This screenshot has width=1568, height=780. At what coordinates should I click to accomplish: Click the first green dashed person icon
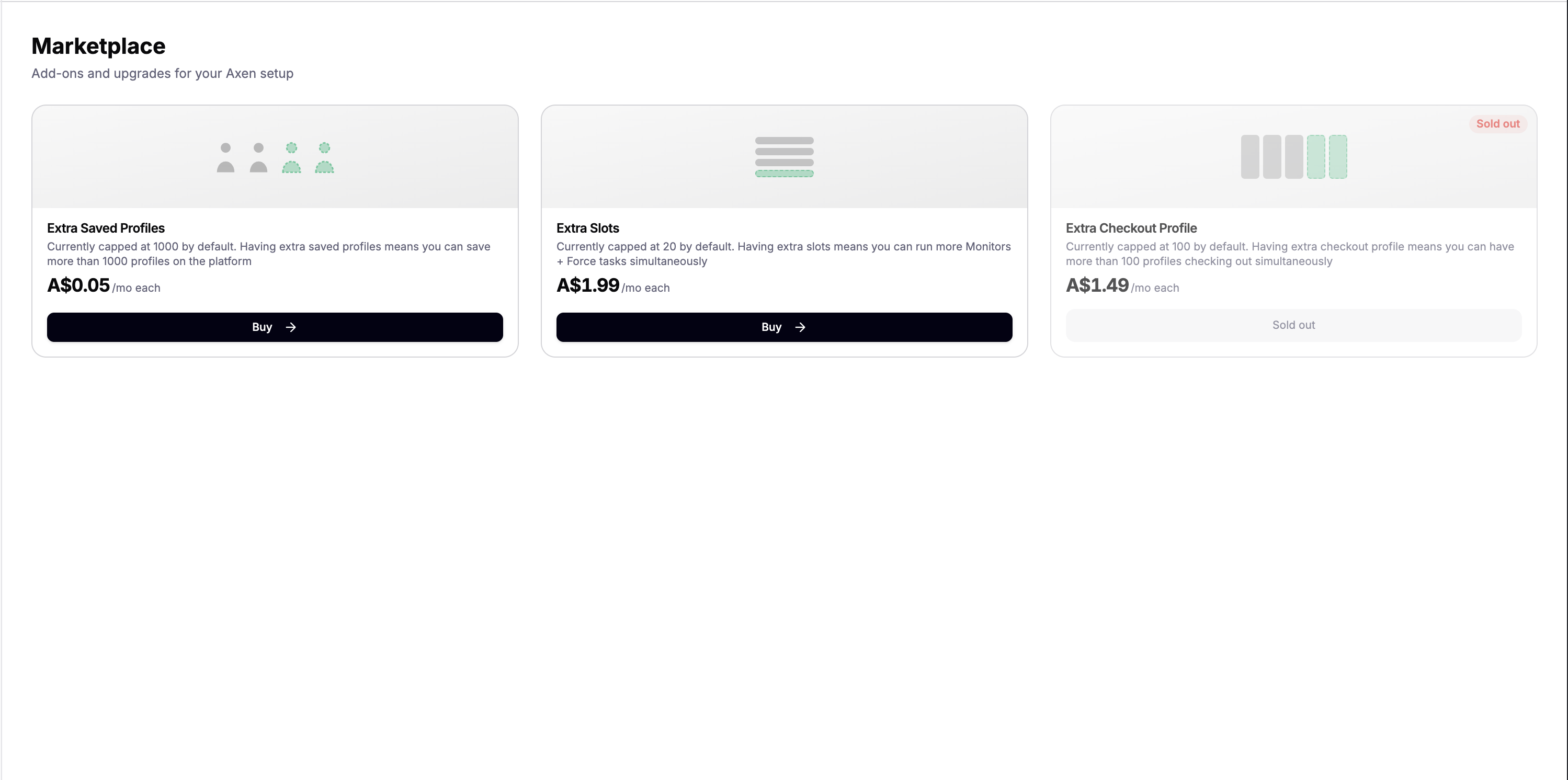point(291,157)
